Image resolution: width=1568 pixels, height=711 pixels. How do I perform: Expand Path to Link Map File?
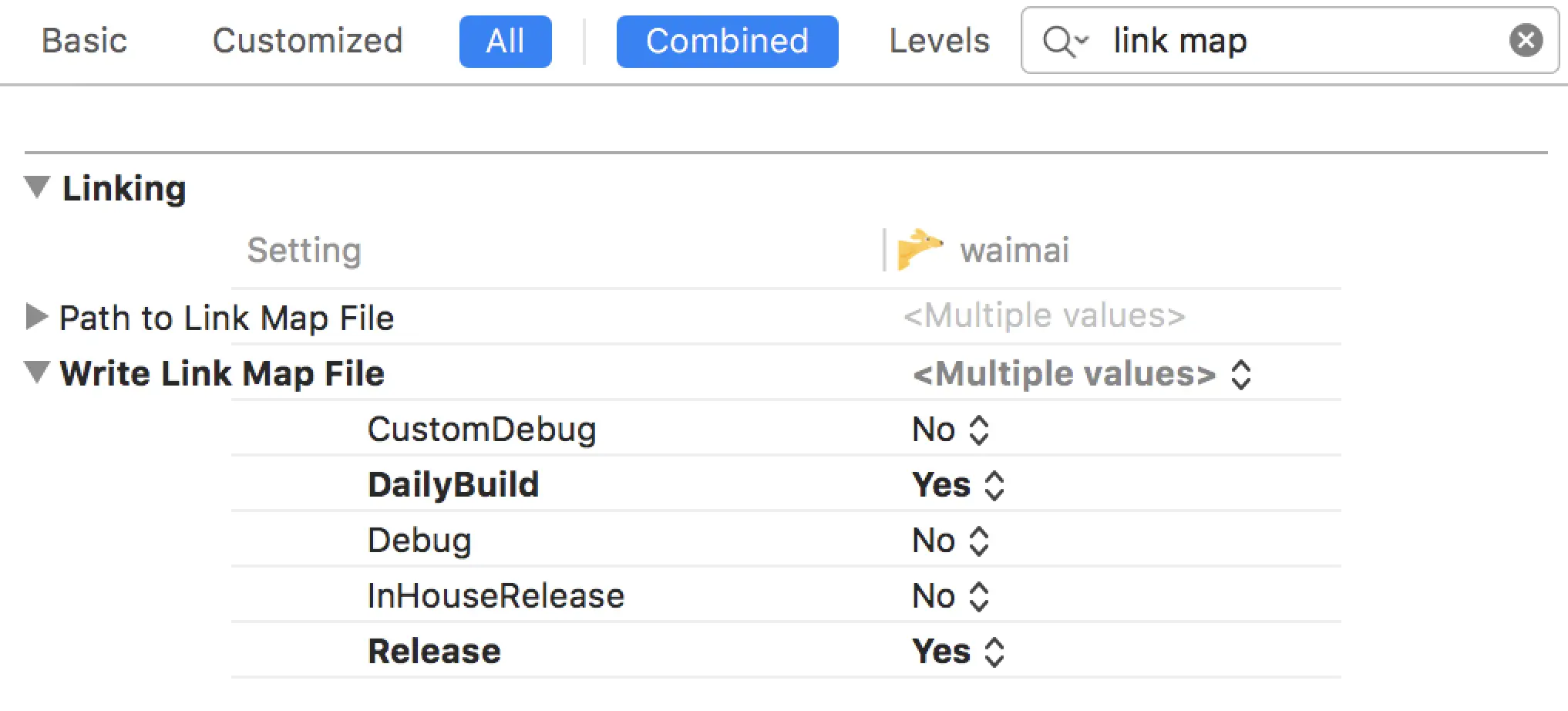[36, 317]
